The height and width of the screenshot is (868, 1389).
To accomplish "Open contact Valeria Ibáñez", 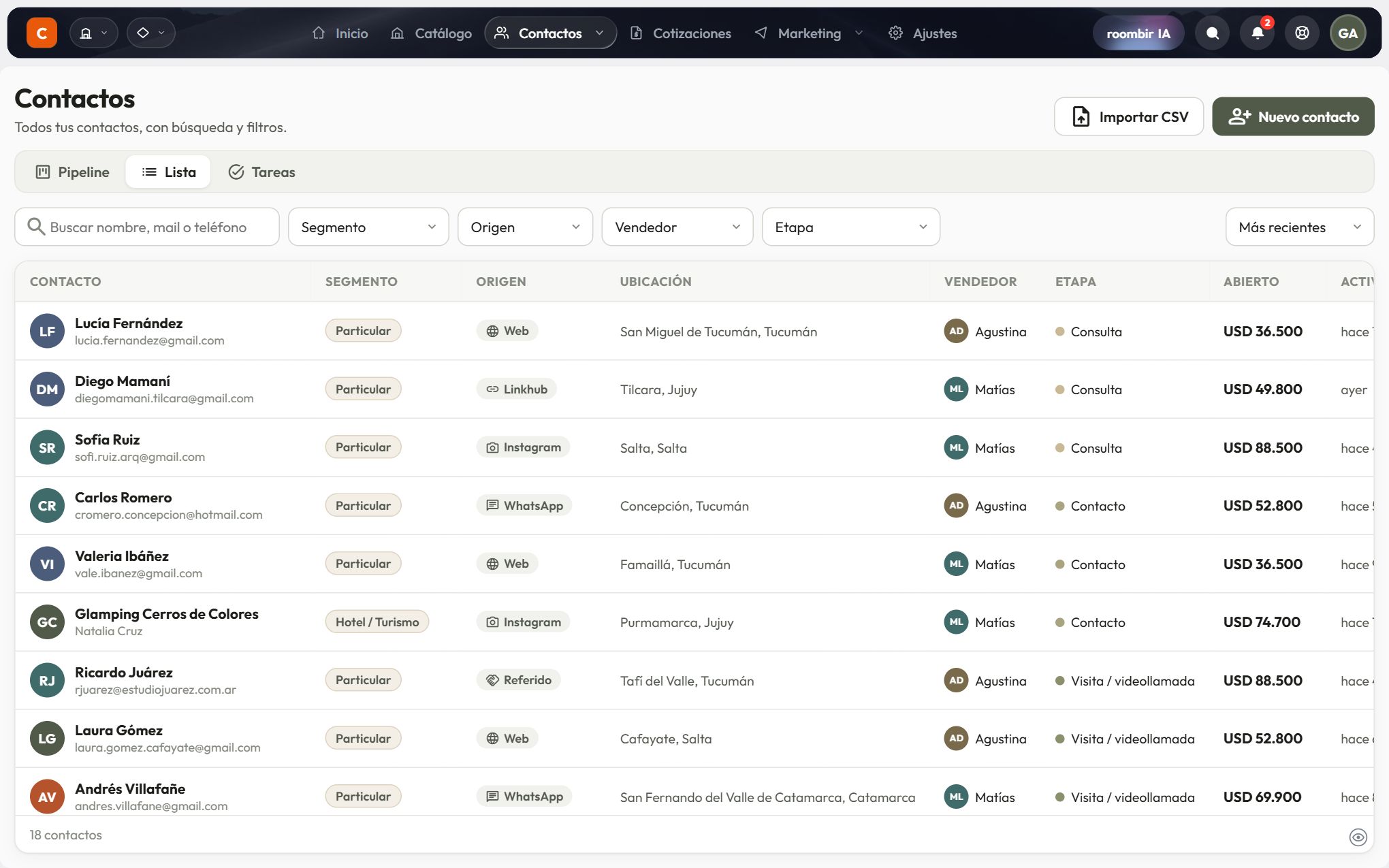I will tap(122, 556).
